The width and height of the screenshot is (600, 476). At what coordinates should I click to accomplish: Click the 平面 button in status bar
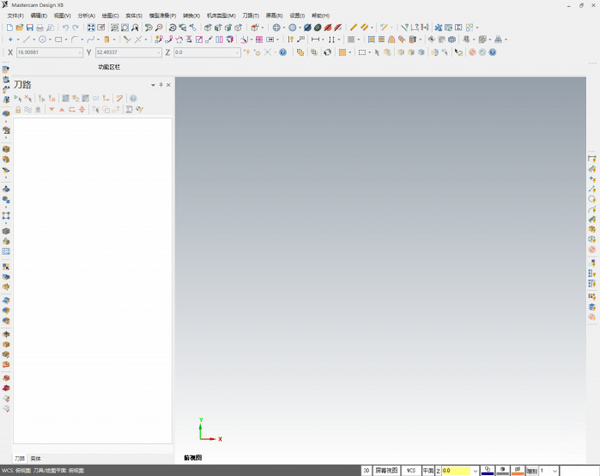[x=428, y=470]
